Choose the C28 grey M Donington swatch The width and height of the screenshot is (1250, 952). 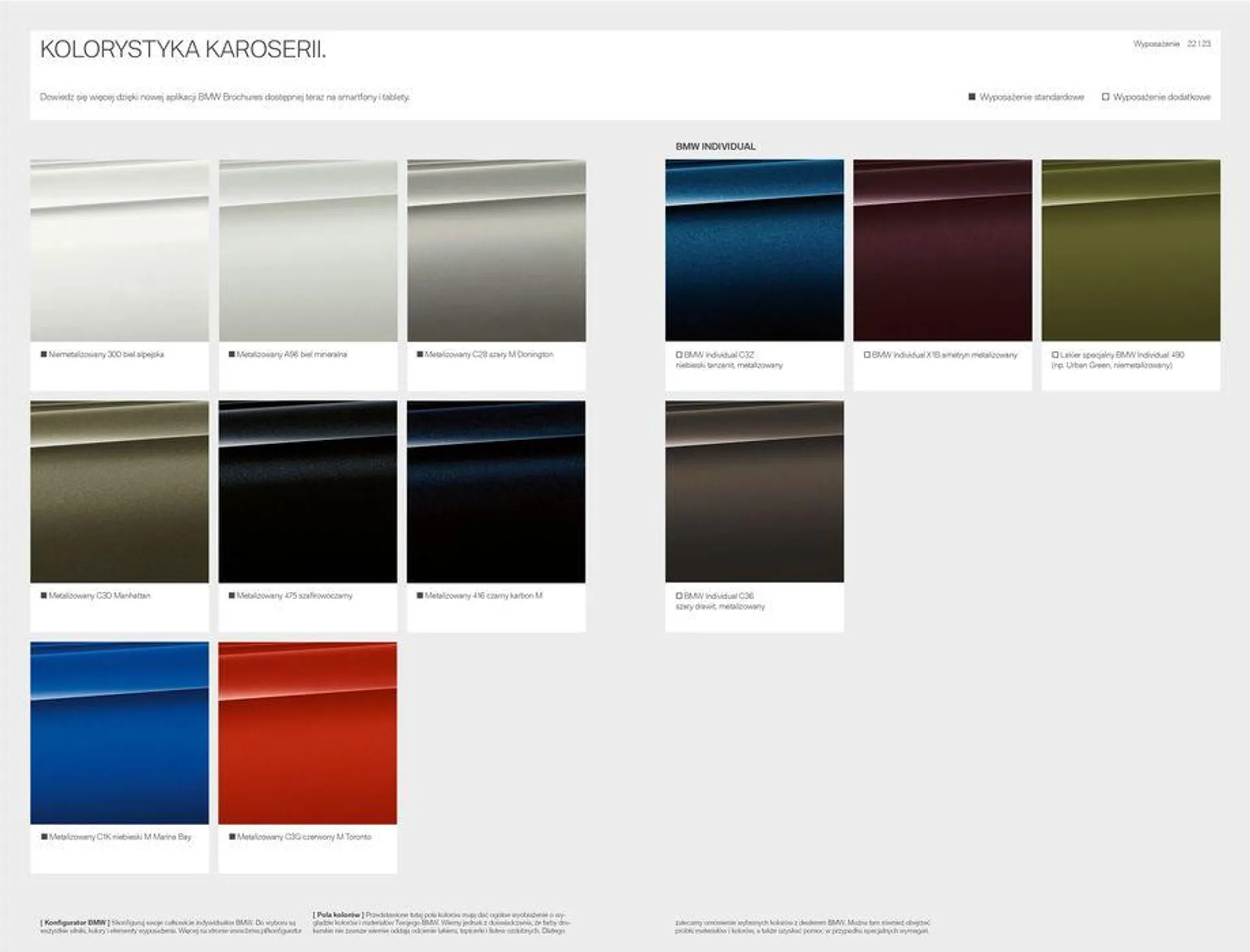pos(496,251)
